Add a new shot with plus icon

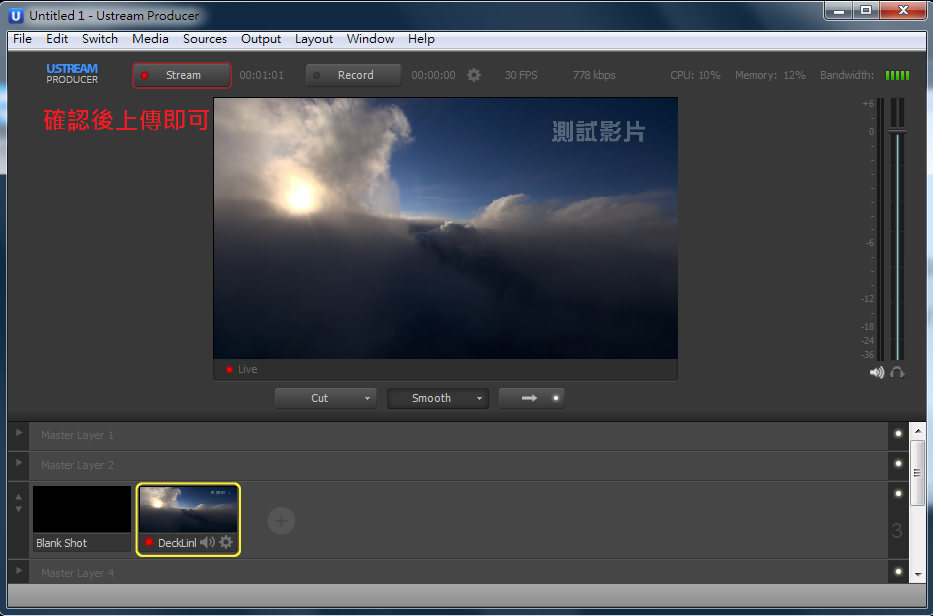281,520
